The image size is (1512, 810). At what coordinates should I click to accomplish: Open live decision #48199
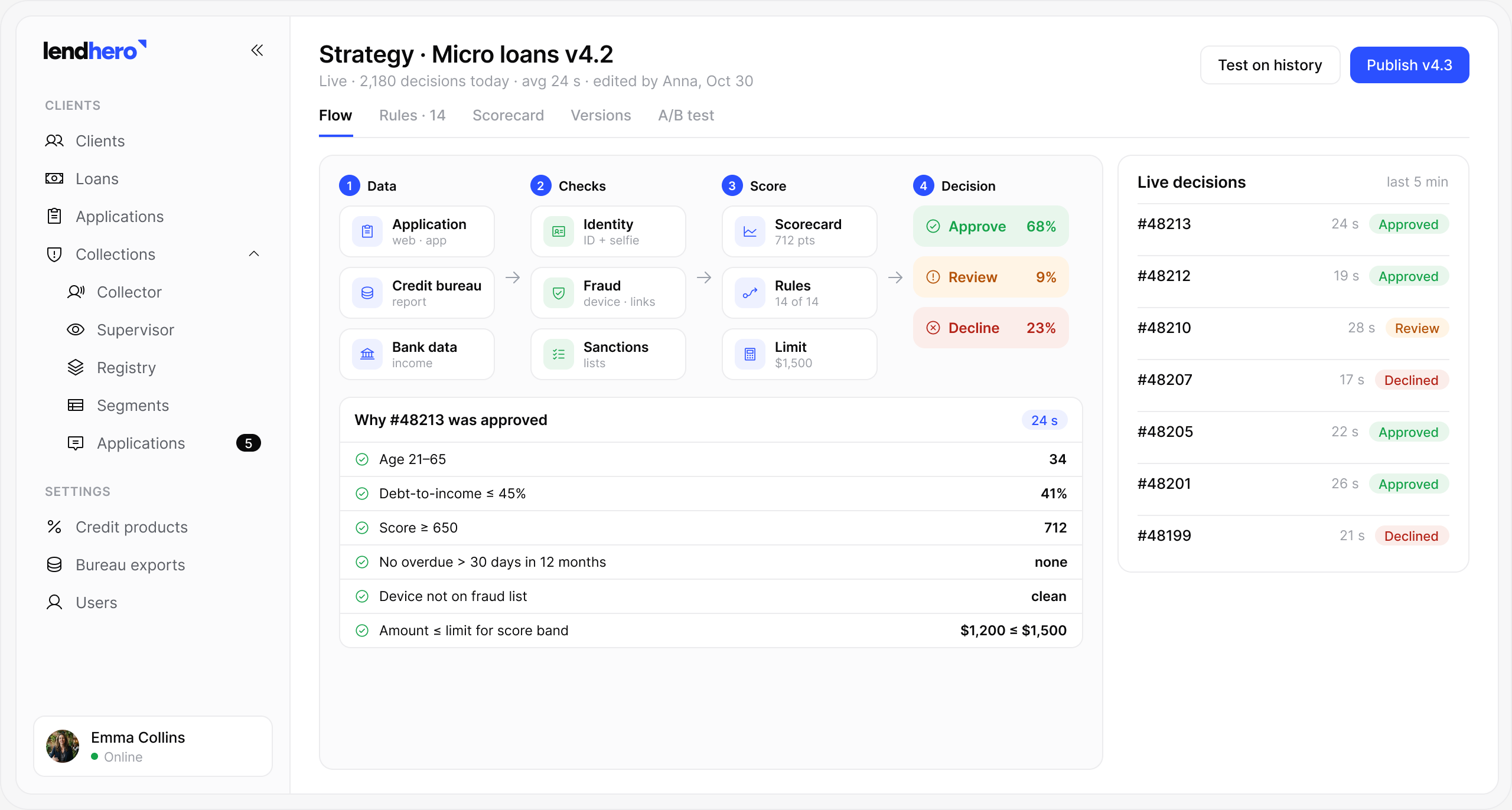tap(1293, 536)
